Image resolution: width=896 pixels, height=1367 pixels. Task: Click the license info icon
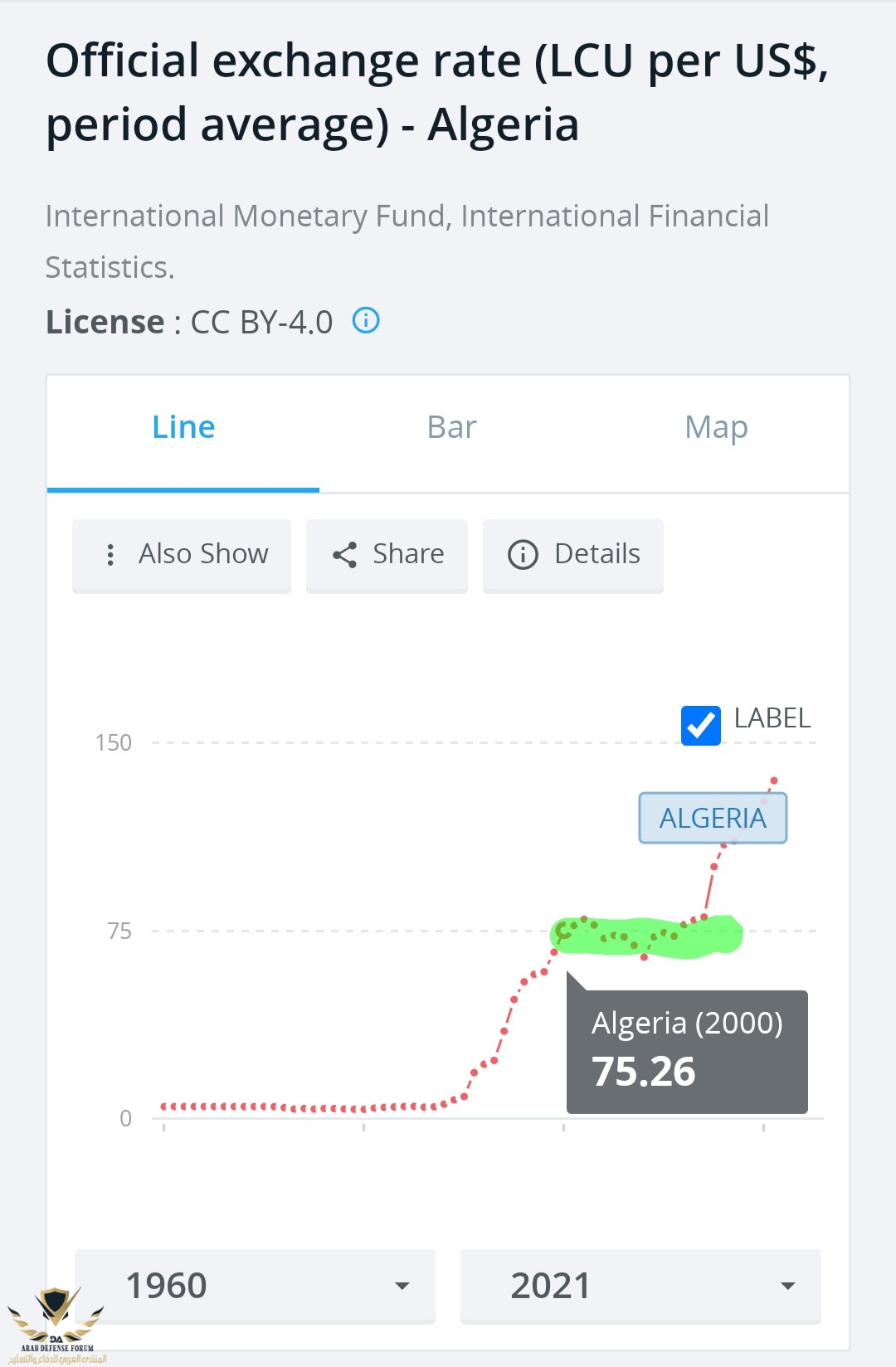pyautogui.click(x=366, y=320)
